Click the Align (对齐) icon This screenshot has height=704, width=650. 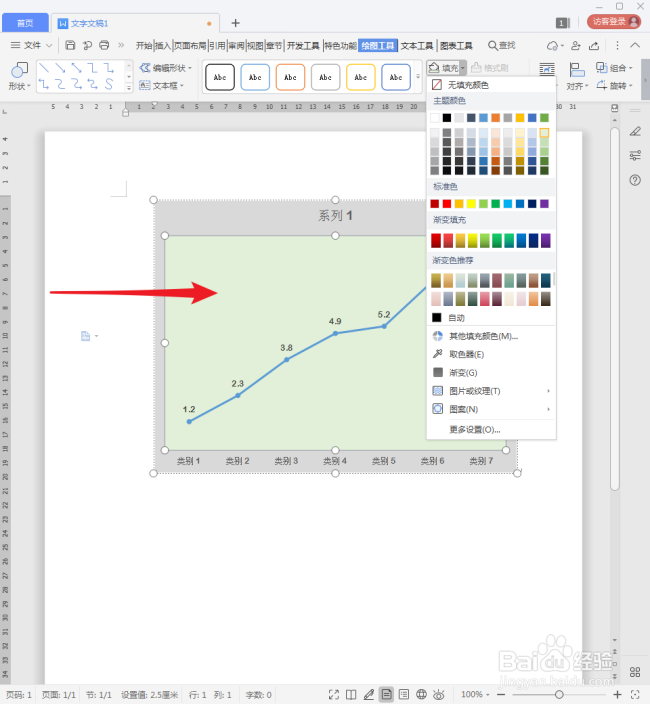(x=577, y=70)
